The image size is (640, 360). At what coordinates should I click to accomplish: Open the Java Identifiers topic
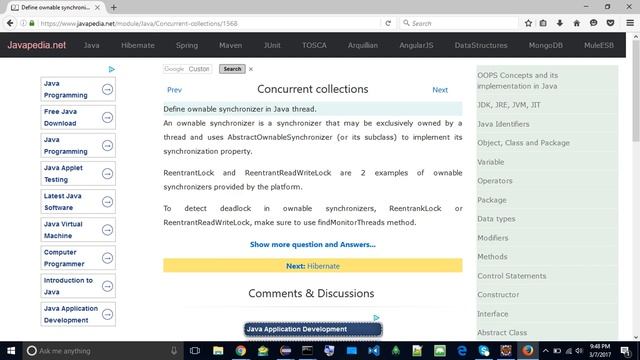[503, 124]
